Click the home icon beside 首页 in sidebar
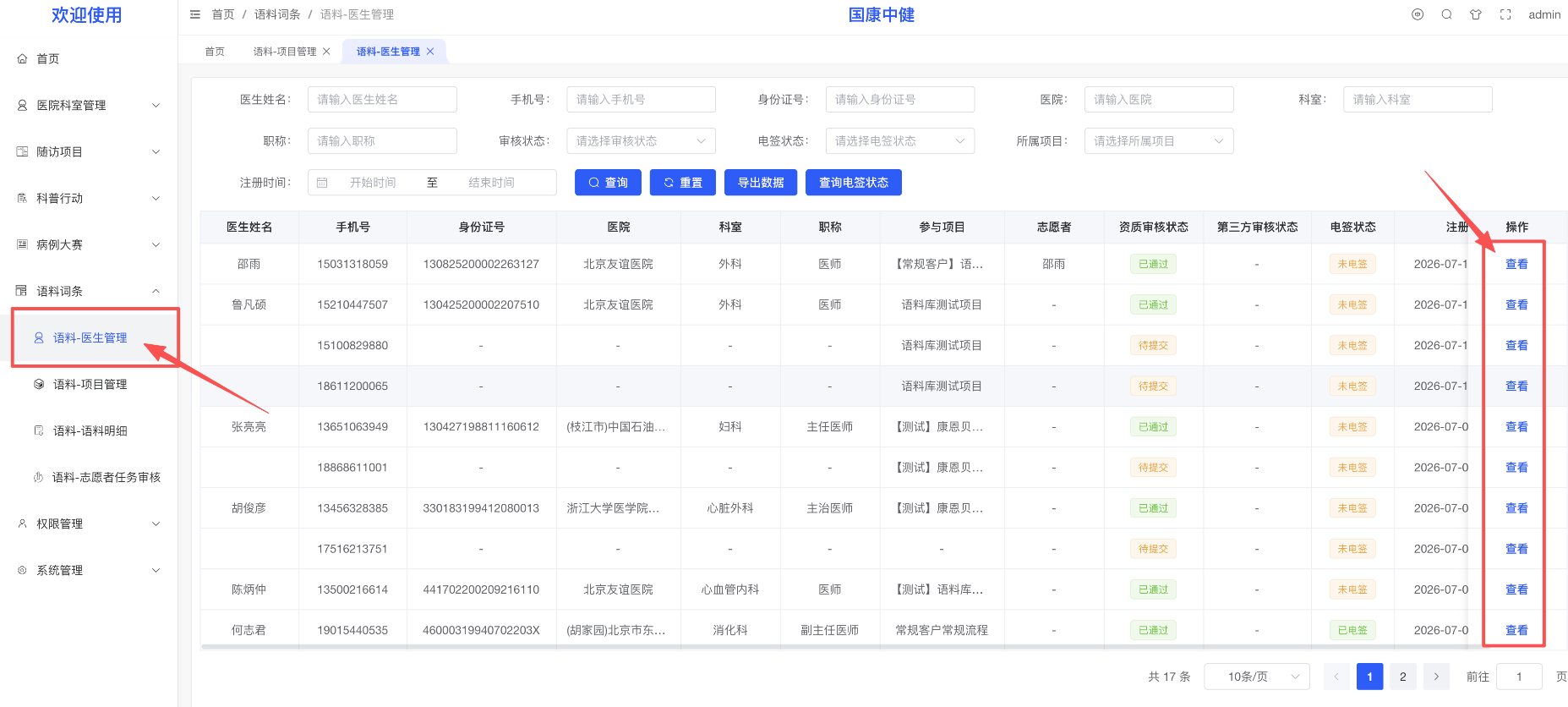The image size is (1568, 707). tap(23, 58)
